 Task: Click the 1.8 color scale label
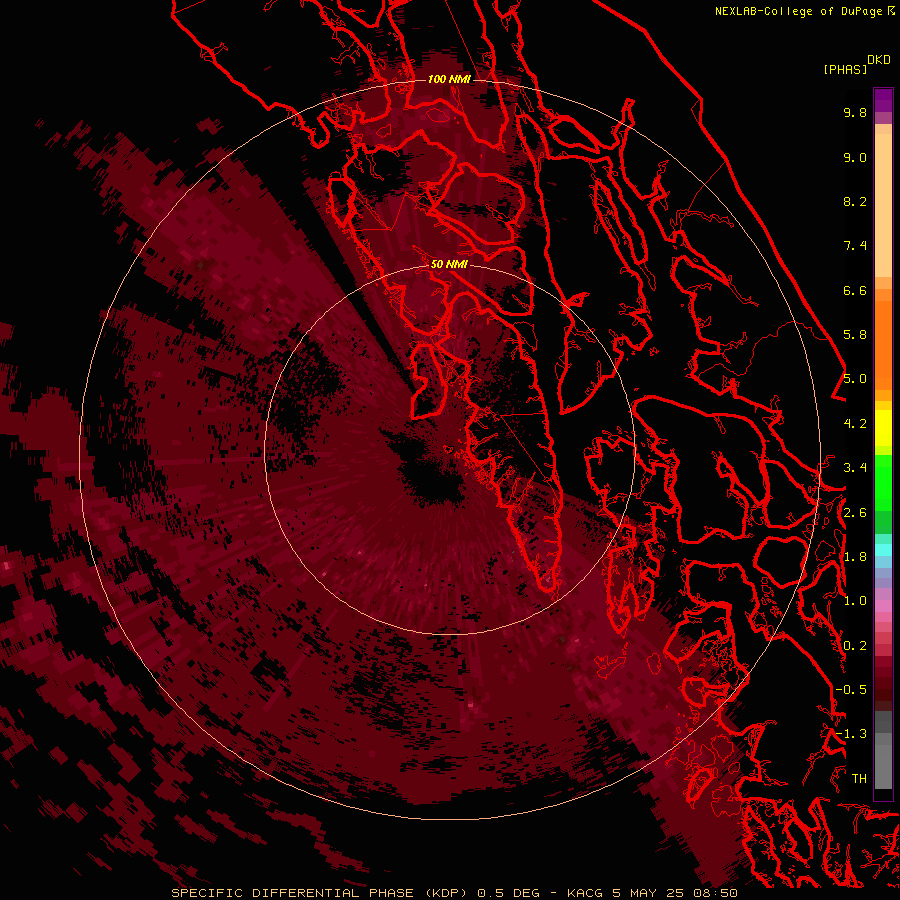[x=855, y=557]
